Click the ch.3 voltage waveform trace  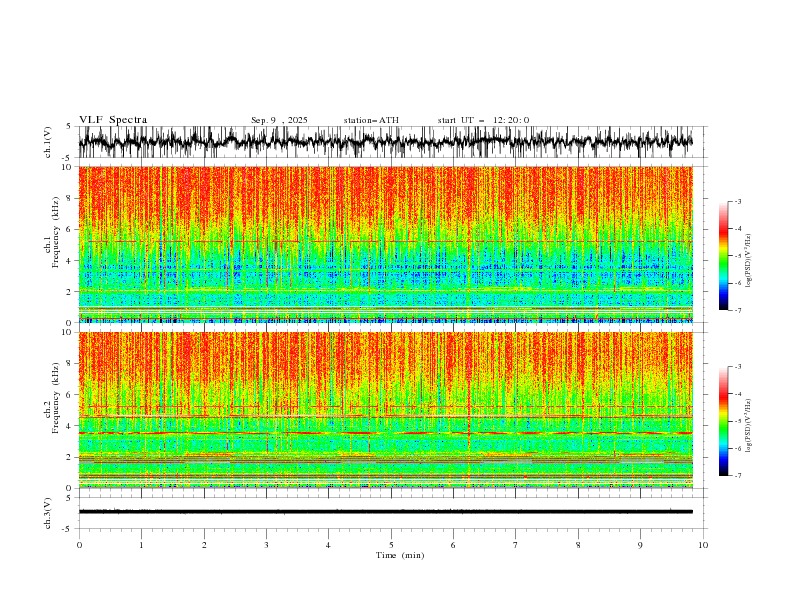[x=386, y=512]
